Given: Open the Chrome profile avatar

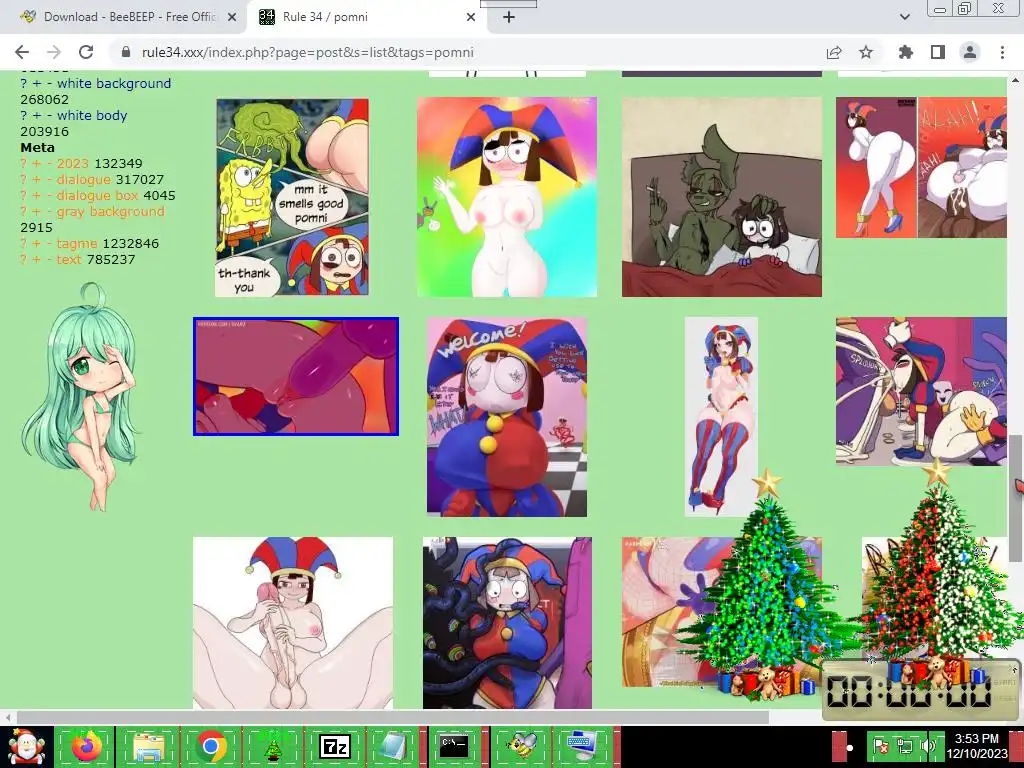Looking at the screenshot, I should click(x=970, y=52).
